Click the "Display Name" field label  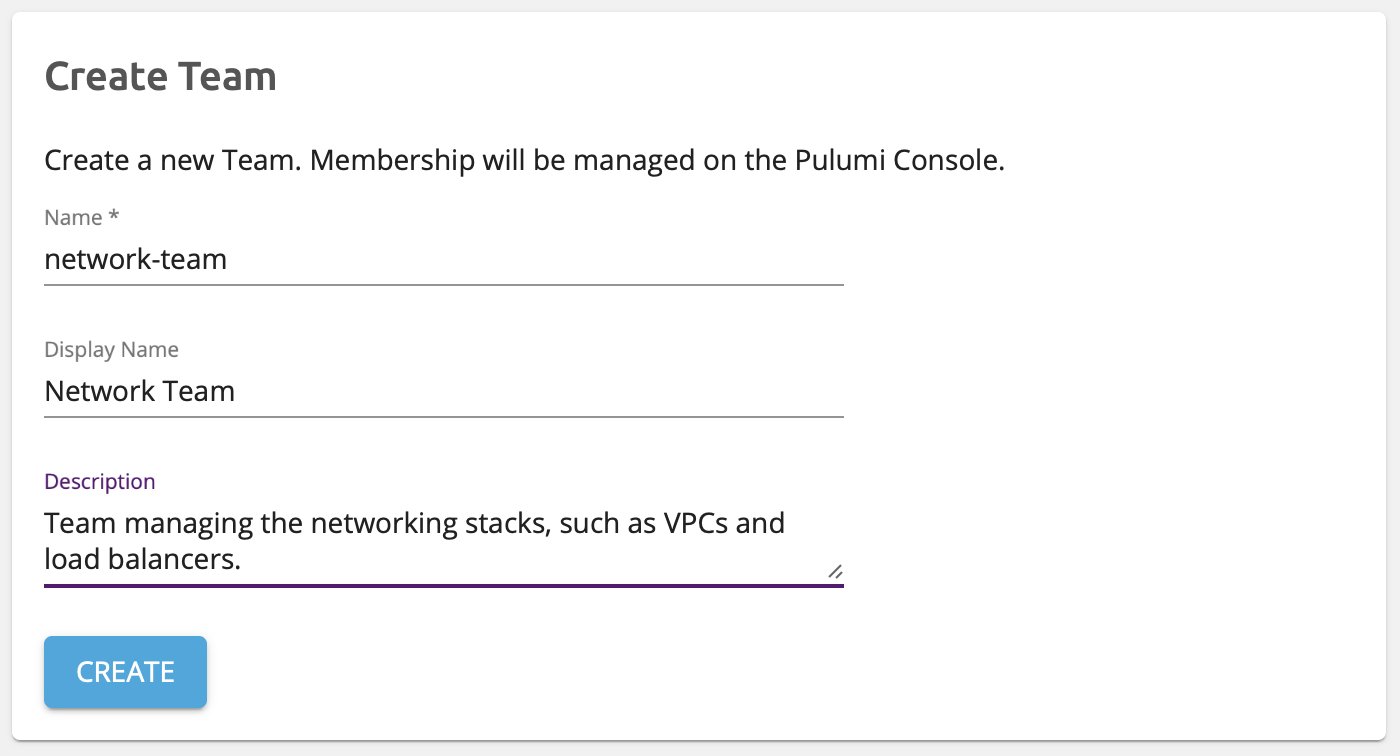tap(111, 350)
